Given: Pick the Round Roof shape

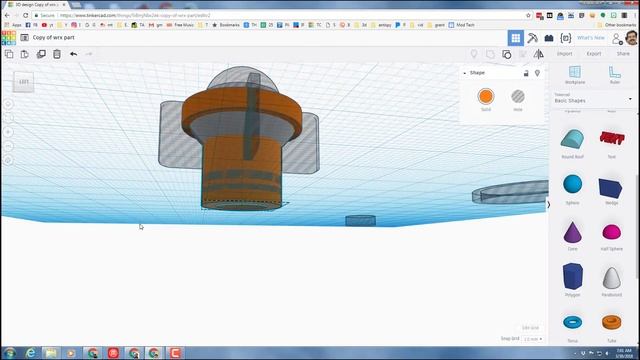Looking at the screenshot, I should [x=572, y=139].
